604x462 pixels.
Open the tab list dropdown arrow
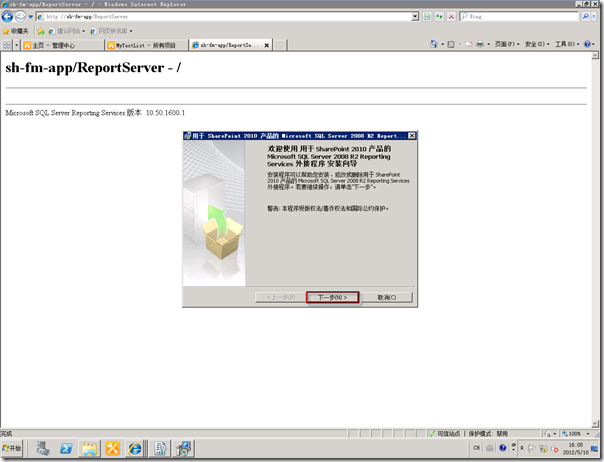pos(17,45)
